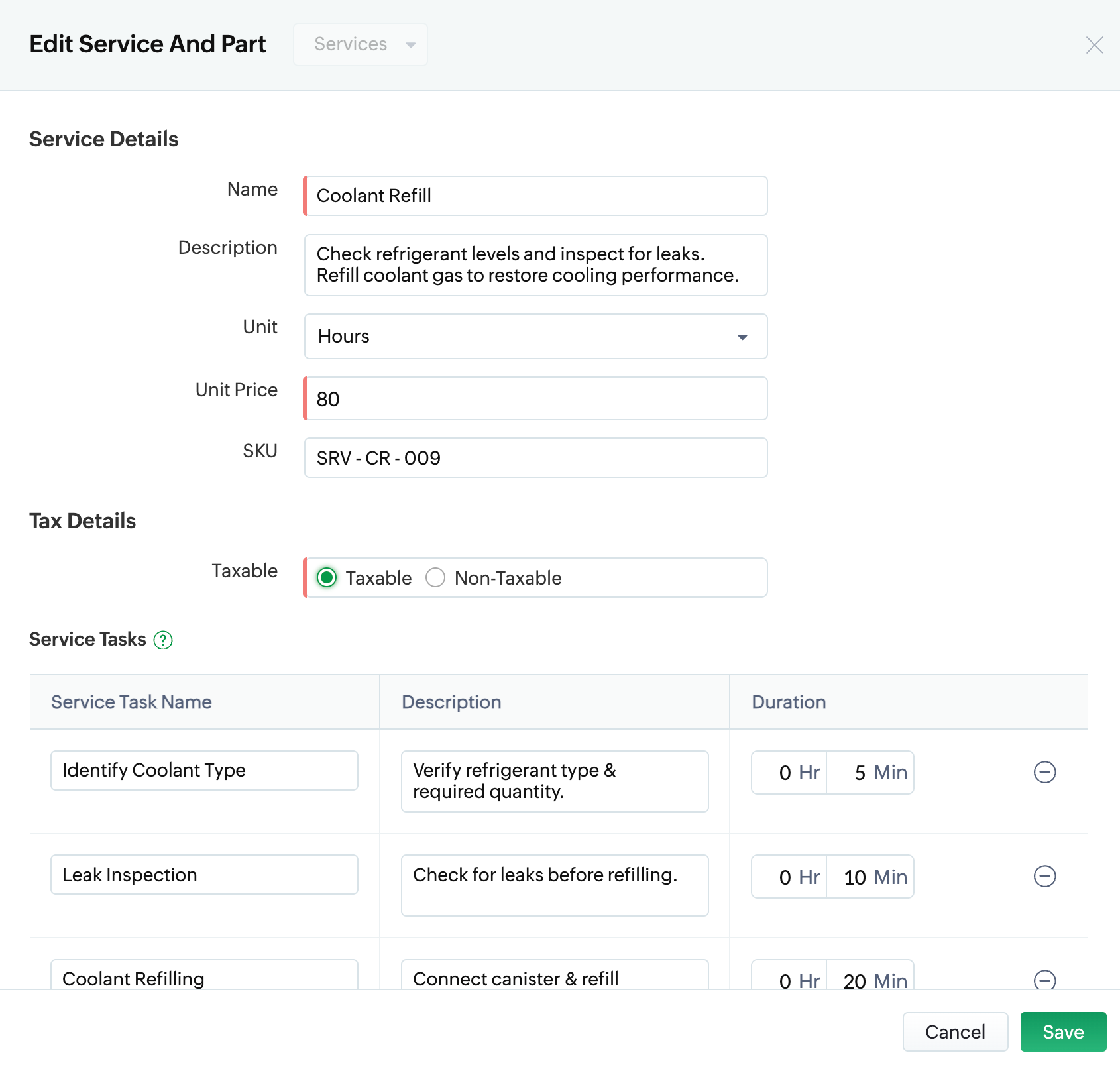Click the Identify Coolant Type description box
This screenshot has width=1120, height=1067.
(555, 781)
